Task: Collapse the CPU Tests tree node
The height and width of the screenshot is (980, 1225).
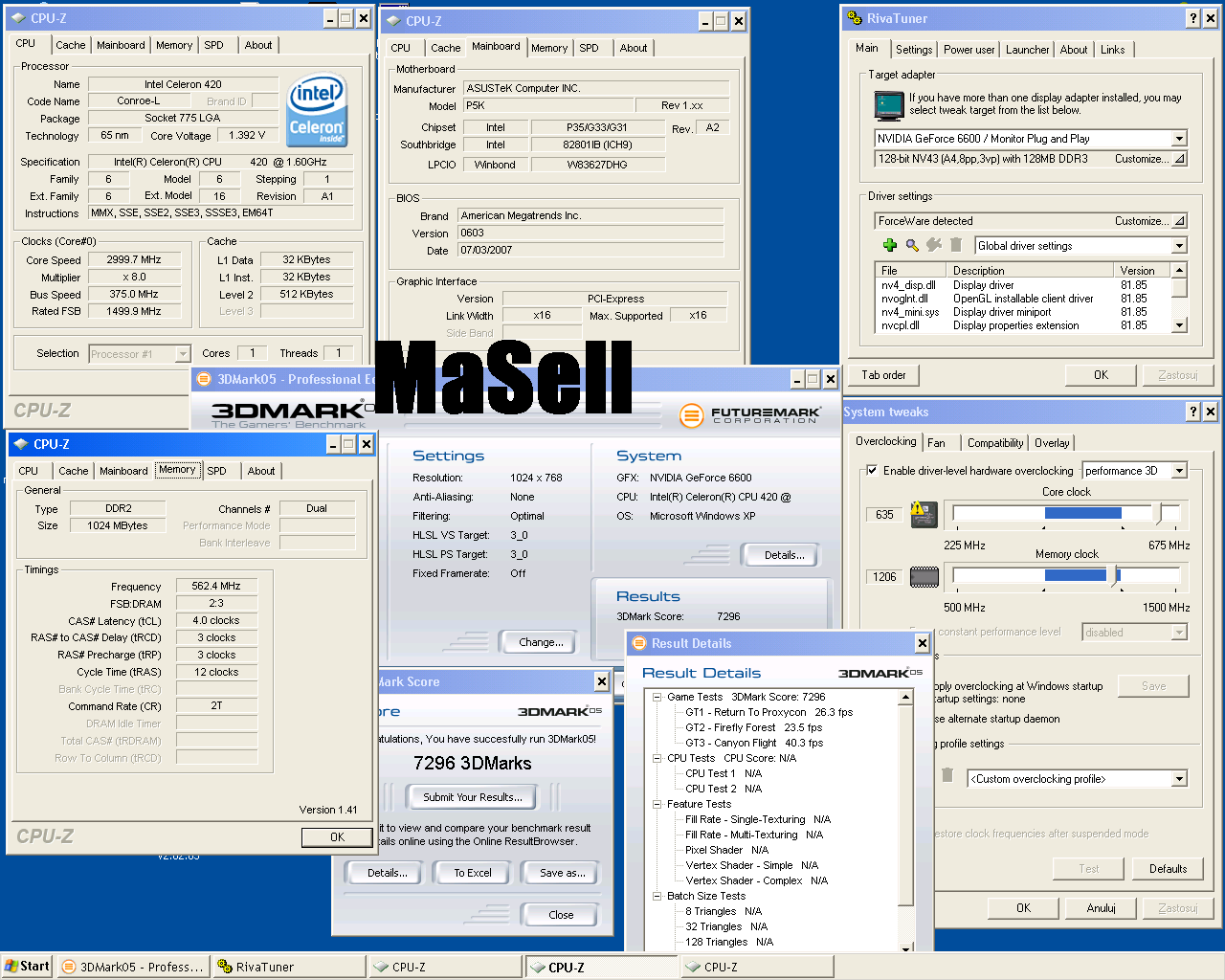Action: (x=657, y=758)
